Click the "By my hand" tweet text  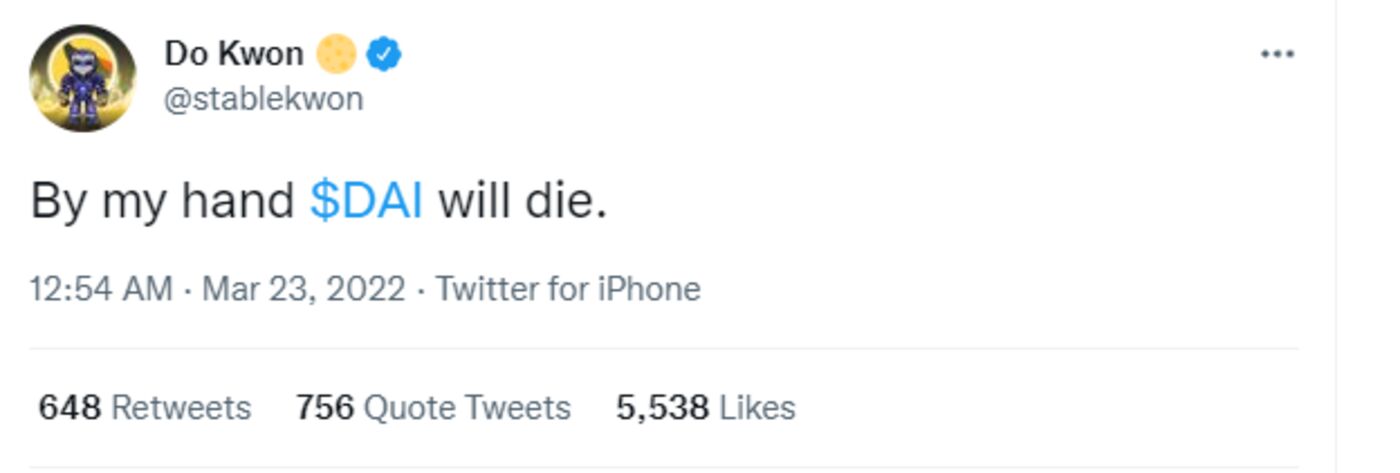(x=162, y=202)
